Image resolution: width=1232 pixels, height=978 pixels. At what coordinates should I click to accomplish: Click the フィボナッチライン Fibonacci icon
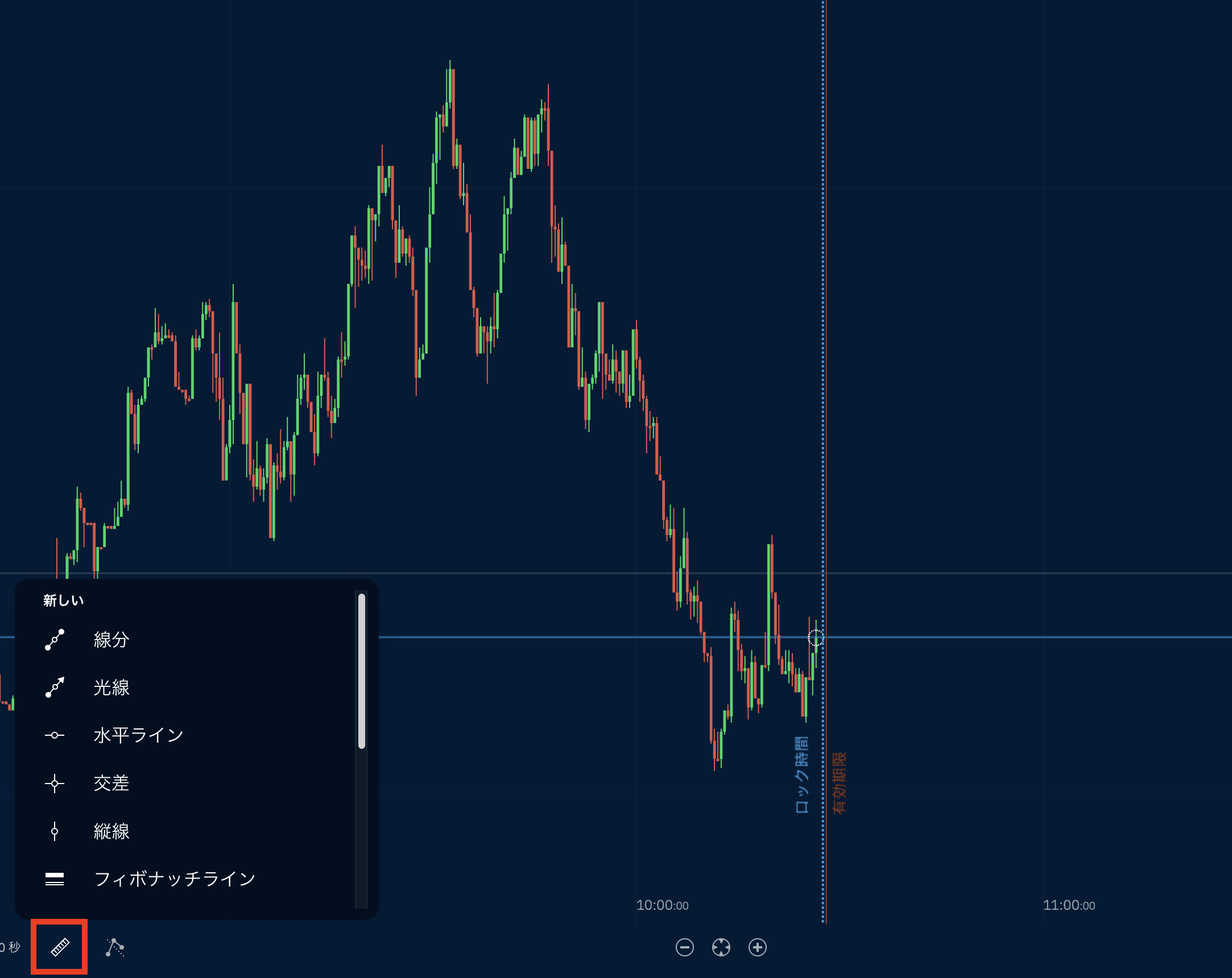pos(55,878)
